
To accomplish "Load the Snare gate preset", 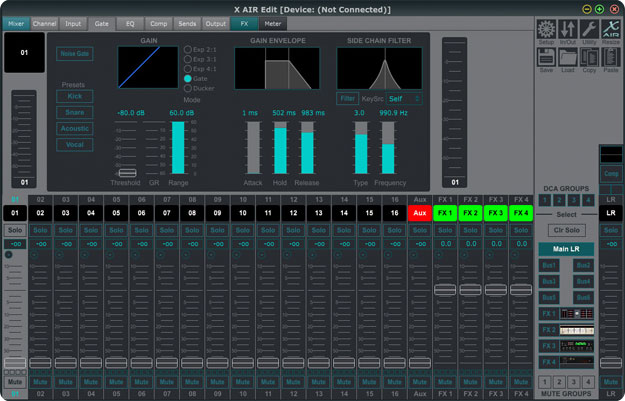I will (75, 112).
